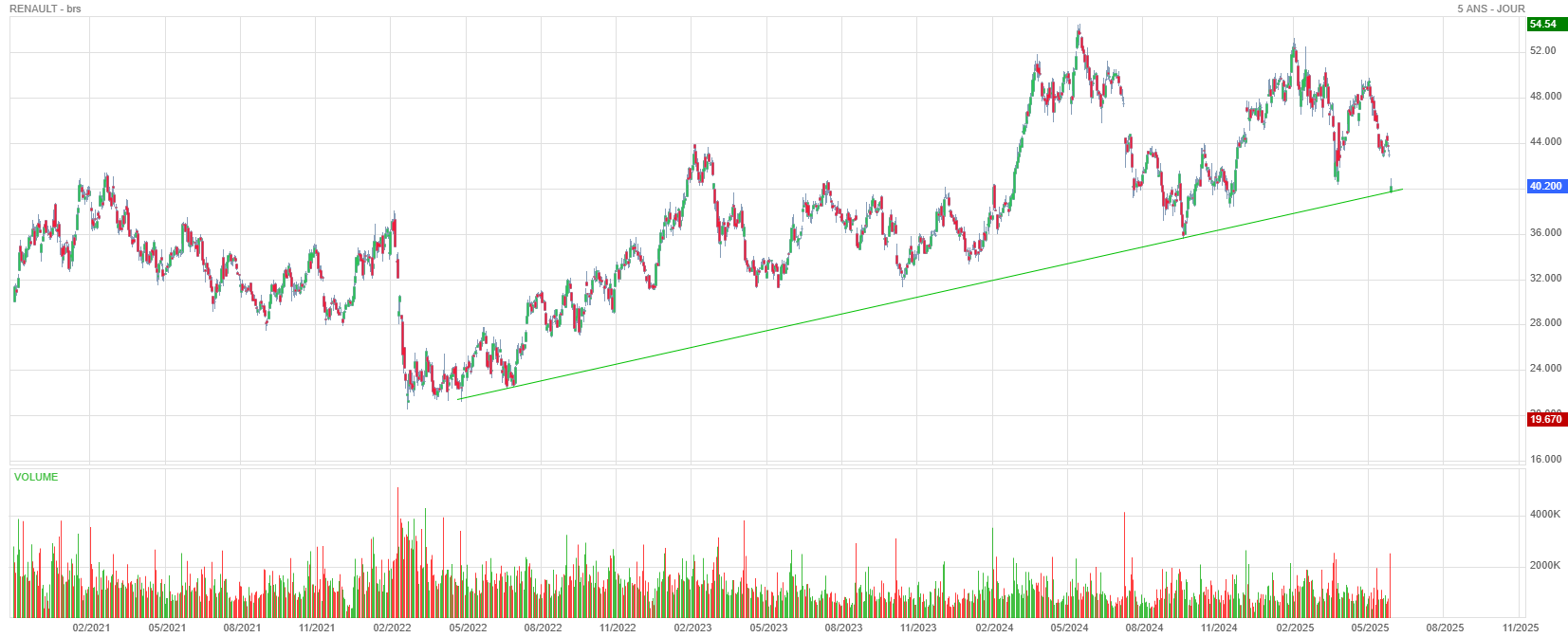Image resolution: width=1568 pixels, height=637 pixels.
Task: Click the RENAULT - brs chart title
Action: coord(46,9)
